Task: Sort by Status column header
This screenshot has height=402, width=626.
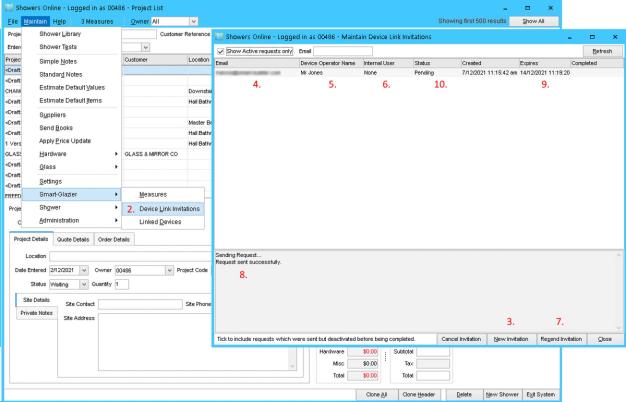Action: pos(437,63)
